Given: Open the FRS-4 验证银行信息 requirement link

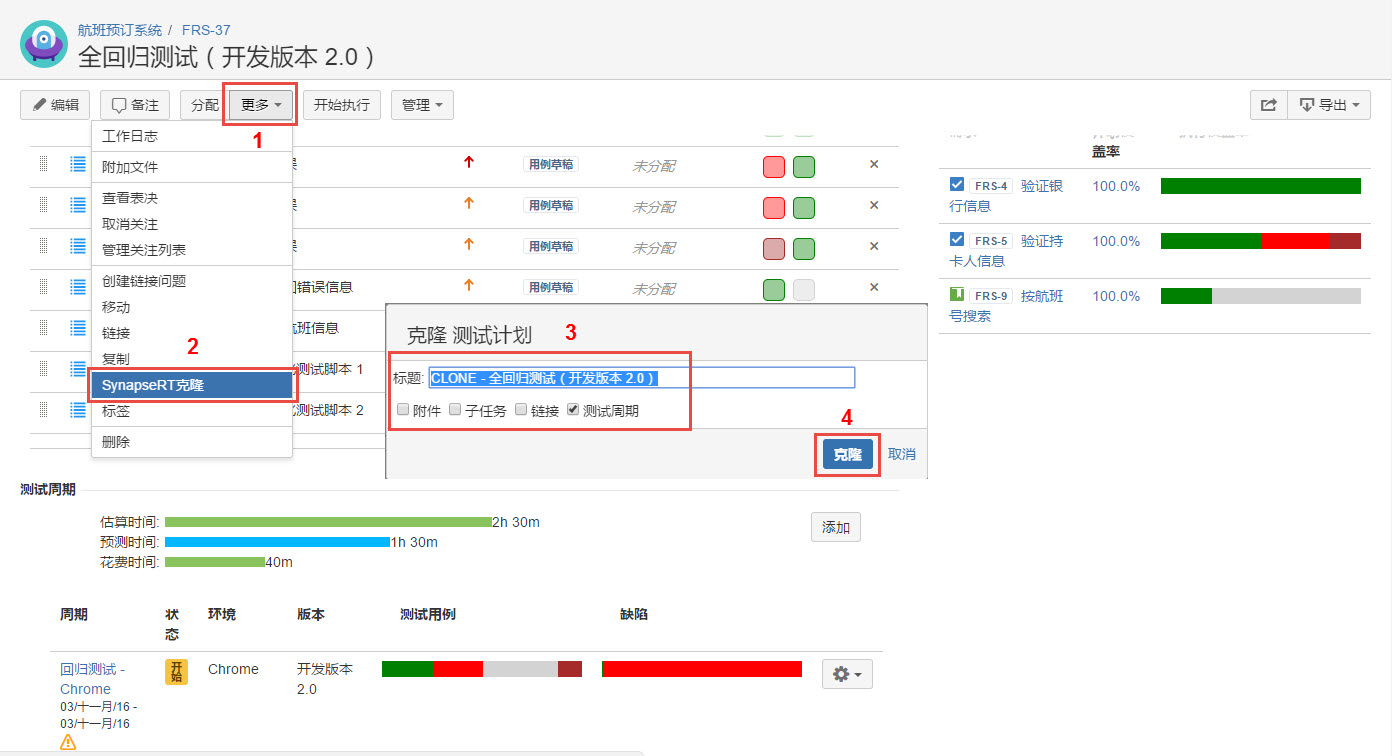Looking at the screenshot, I should (x=1007, y=196).
